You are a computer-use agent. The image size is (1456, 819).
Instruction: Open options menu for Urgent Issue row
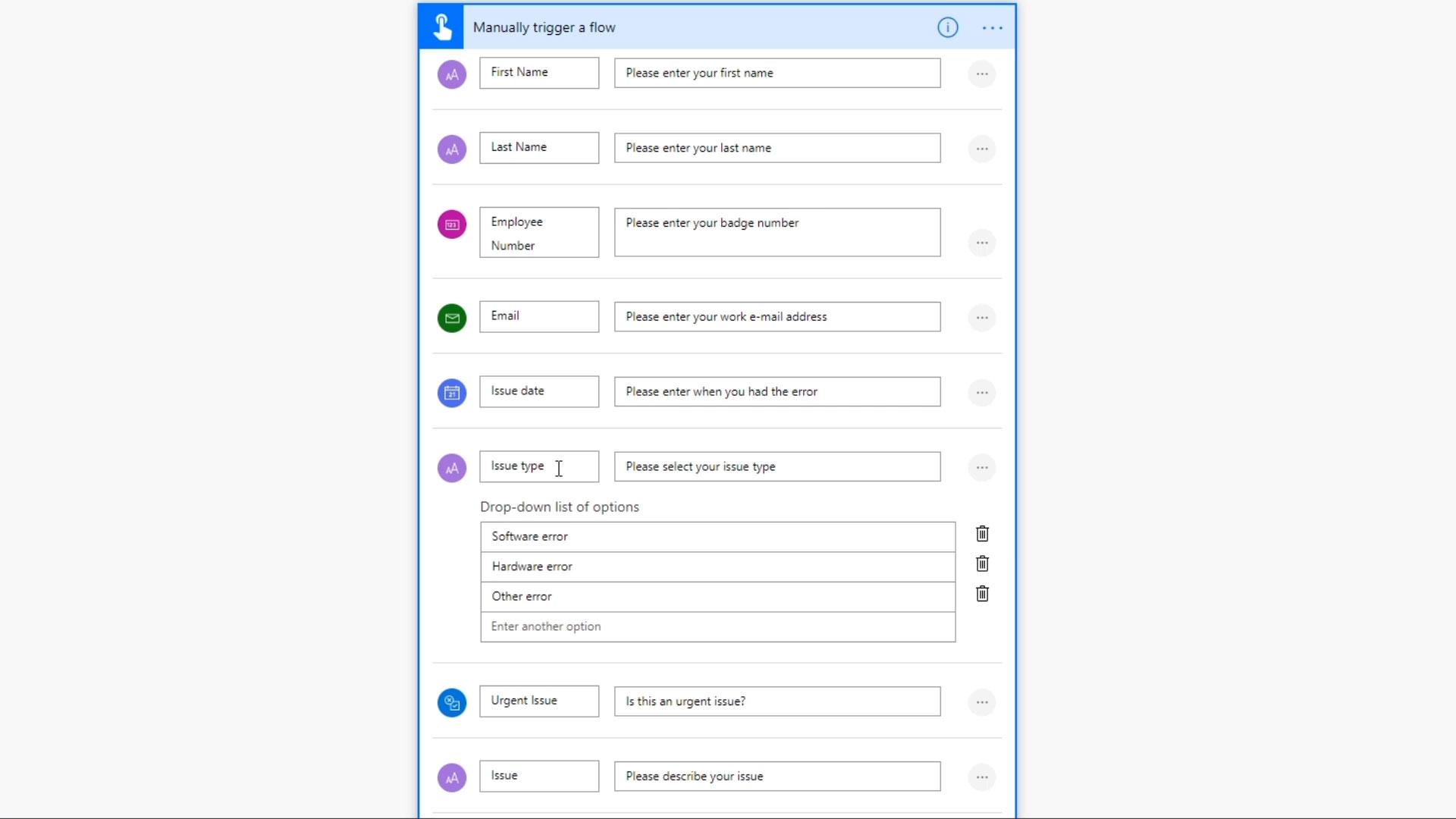[982, 703]
